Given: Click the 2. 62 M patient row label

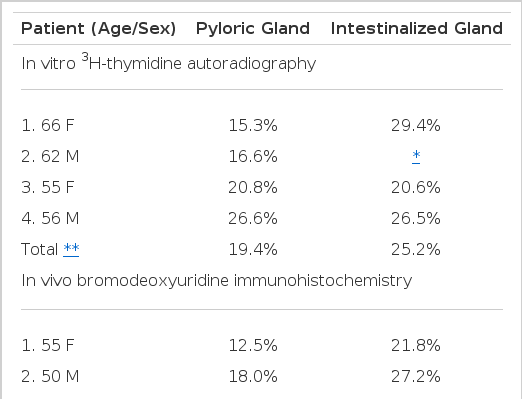Looking at the screenshot, I should pyautogui.click(x=50, y=156).
